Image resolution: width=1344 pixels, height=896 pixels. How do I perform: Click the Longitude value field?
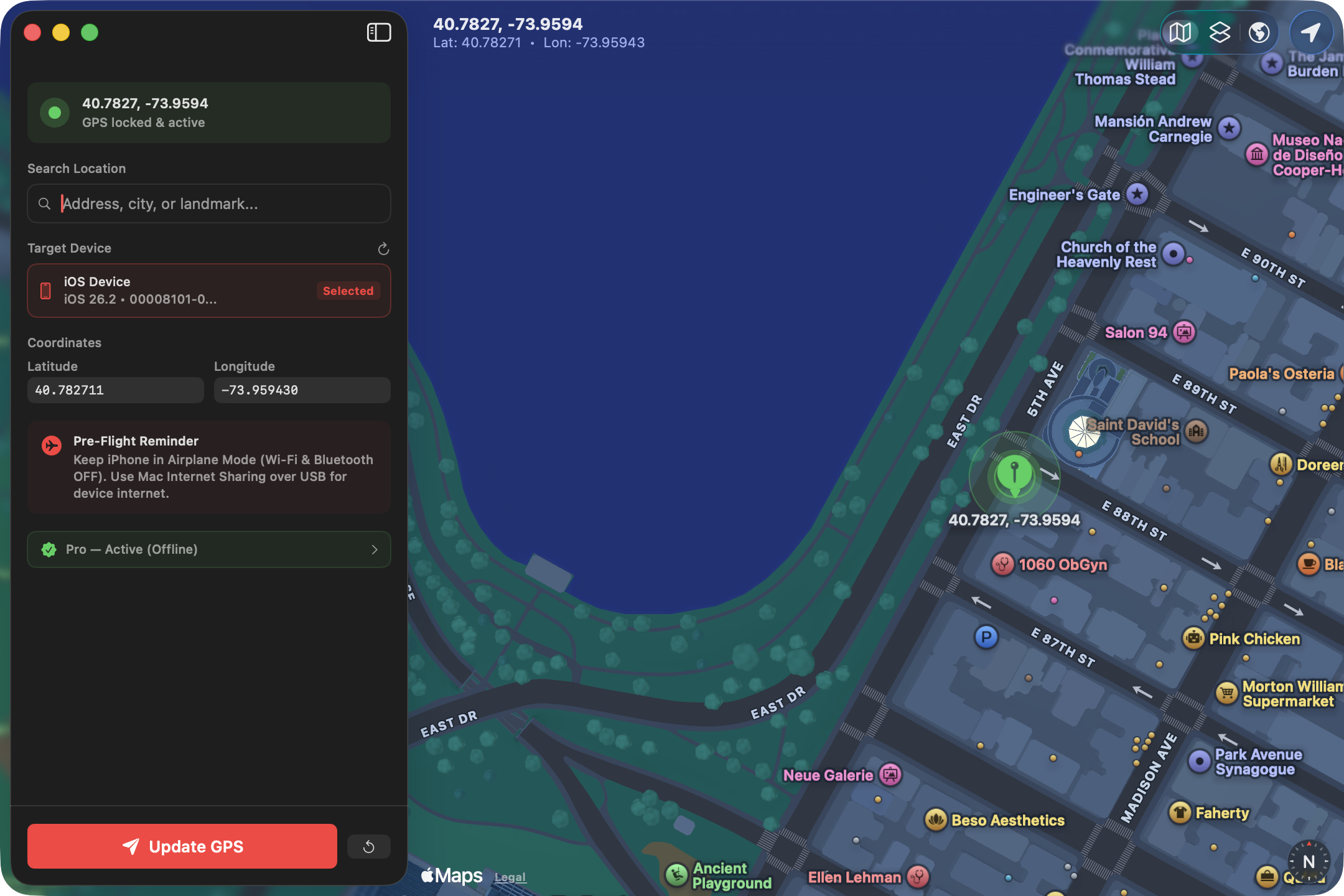tap(302, 390)
